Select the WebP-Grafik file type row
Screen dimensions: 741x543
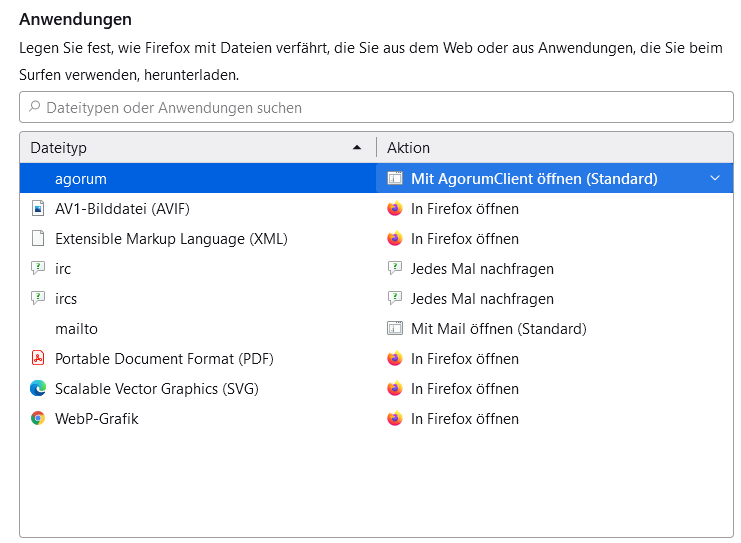(377, 418)
